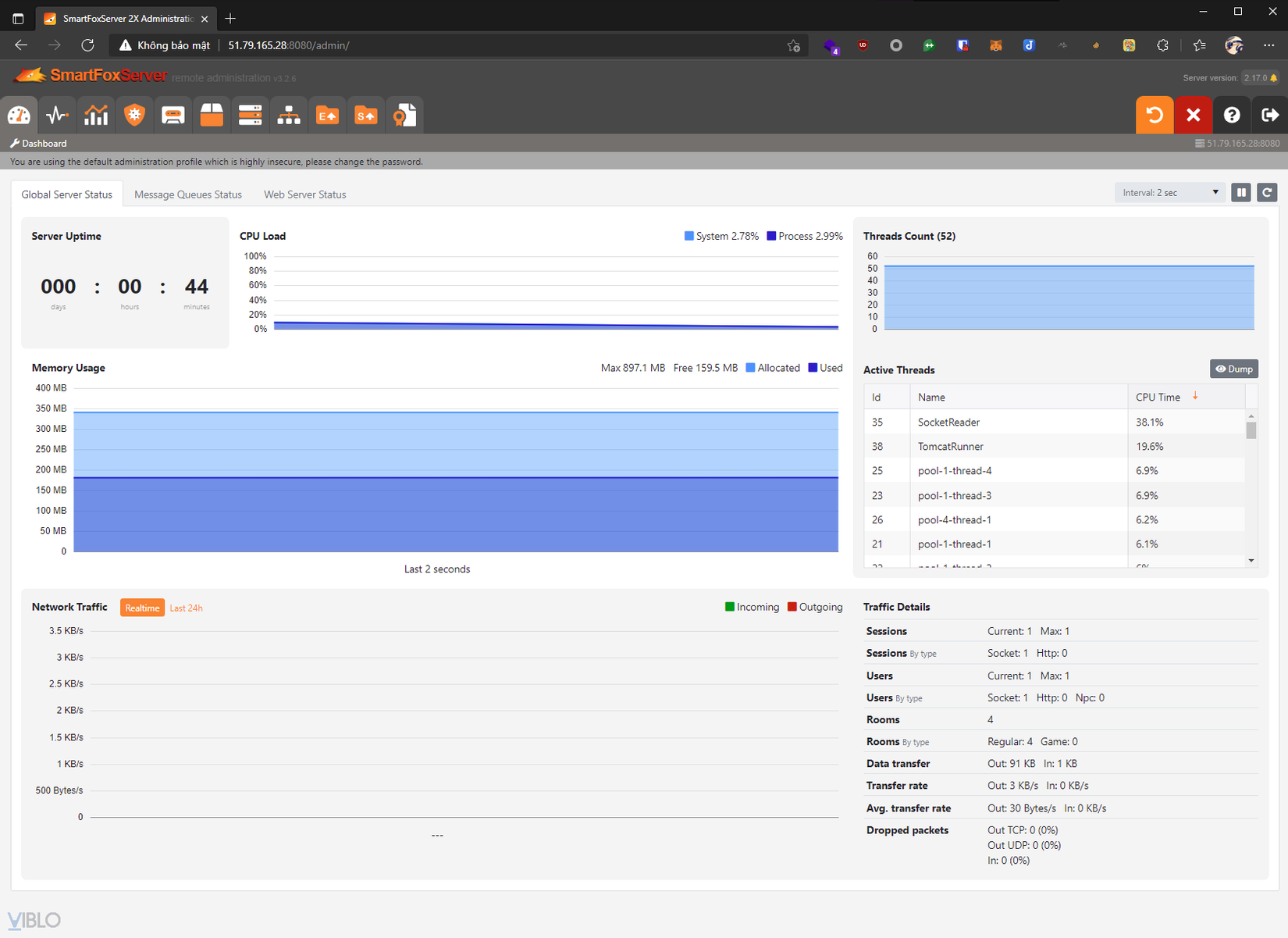Open the orange box package module
This screenshot has width=1288, height=938.
tap(212, 116)
